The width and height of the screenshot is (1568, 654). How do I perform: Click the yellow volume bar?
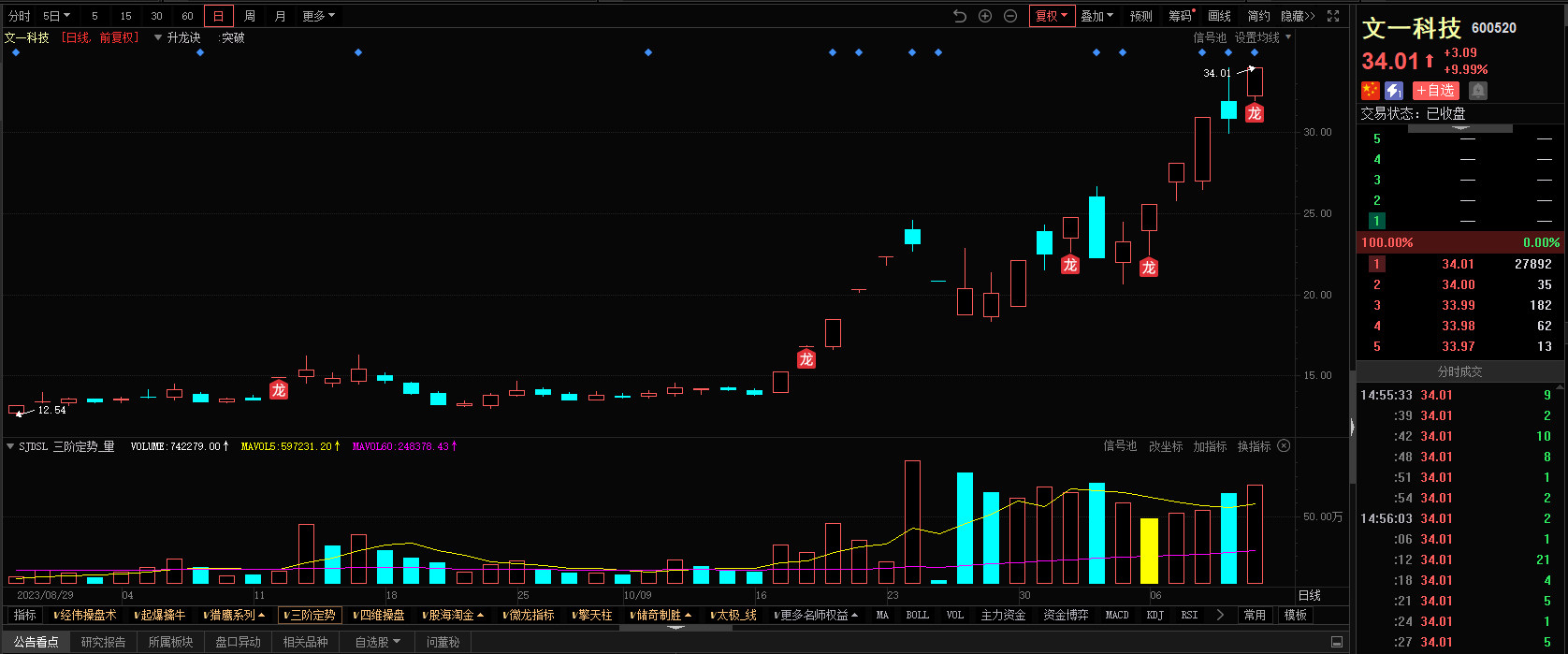(x=1150, y=551)
